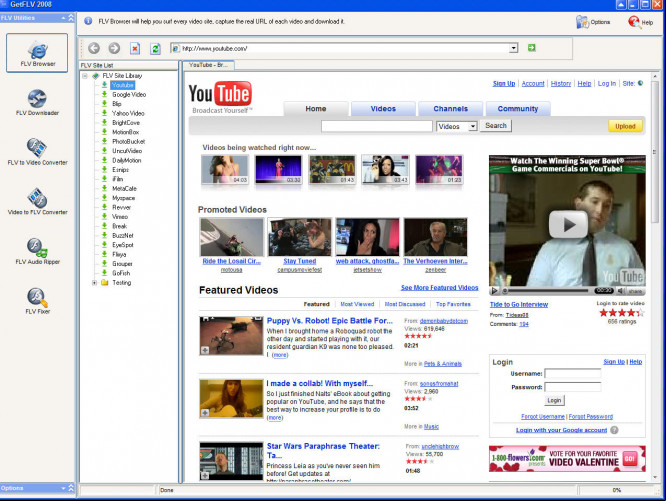666x501 pixels.
Task: Select BrightCove in site list
Action: [126, 123]
